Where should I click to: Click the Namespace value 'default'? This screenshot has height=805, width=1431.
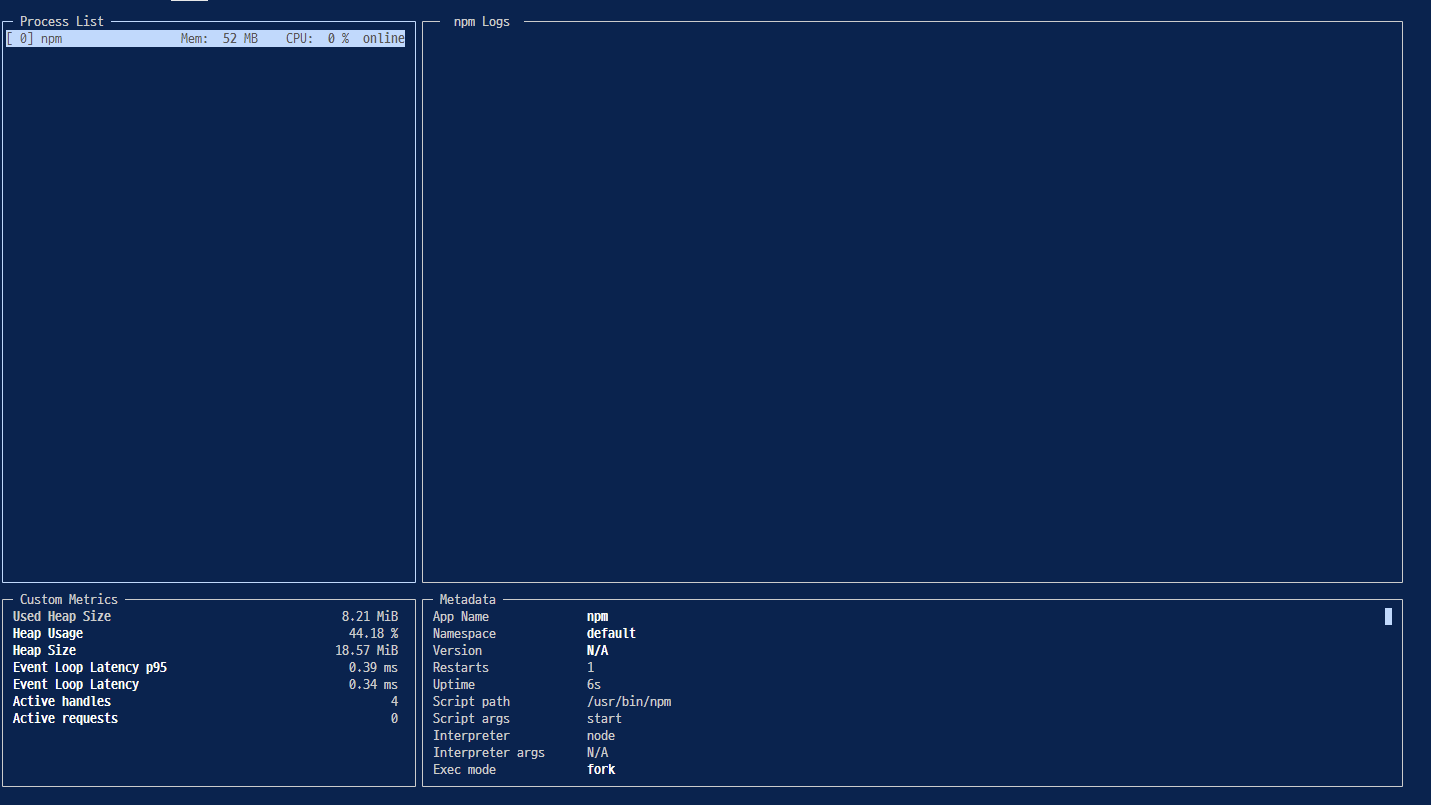(611, 633)
